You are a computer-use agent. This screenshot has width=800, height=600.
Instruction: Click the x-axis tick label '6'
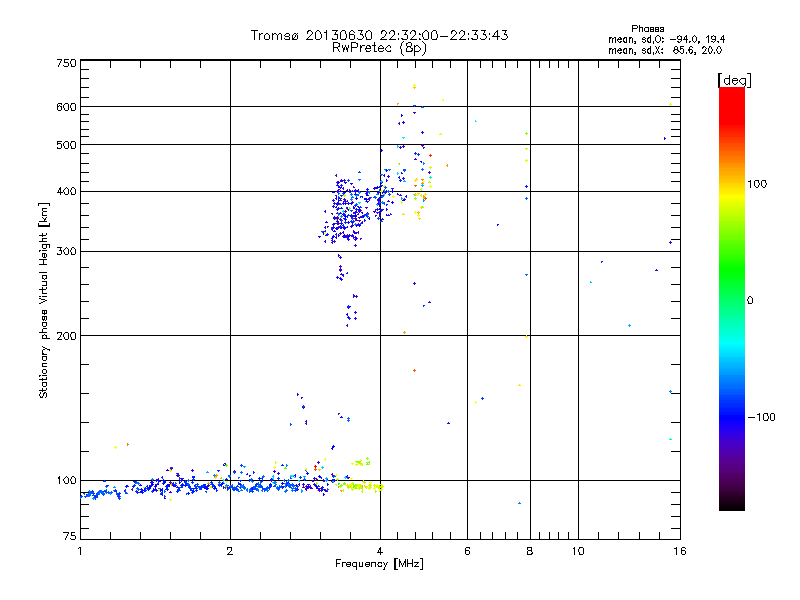click(x=467, y=551)
